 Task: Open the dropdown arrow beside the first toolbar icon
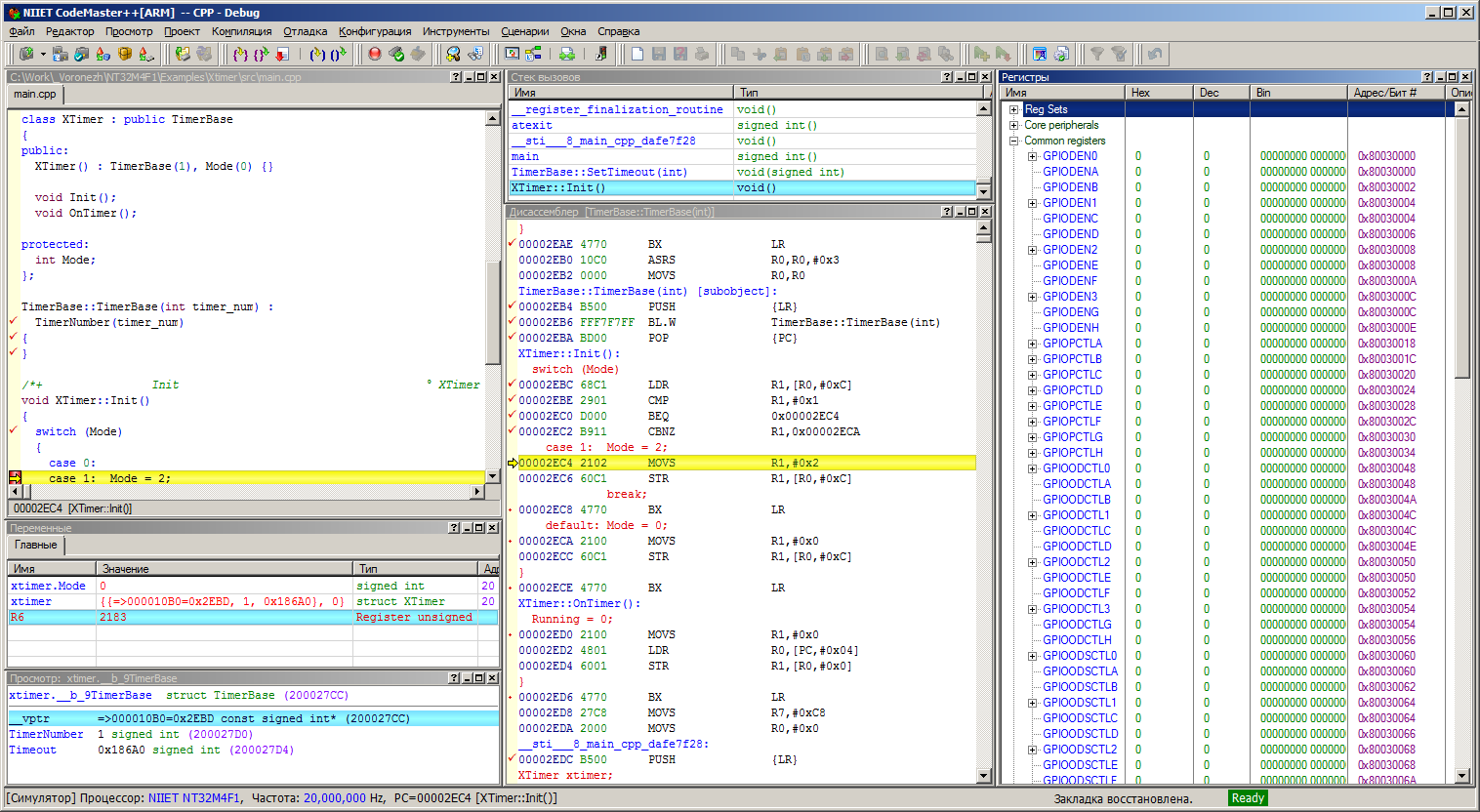point(42,55)
